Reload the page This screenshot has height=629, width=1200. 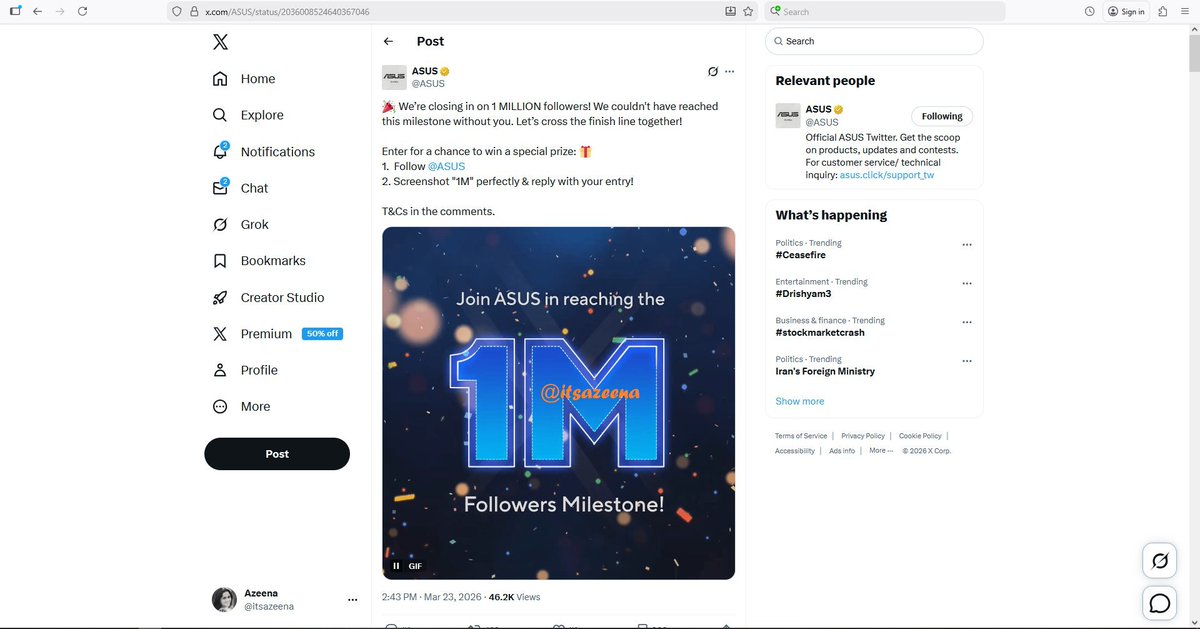(x=82, y=11)
